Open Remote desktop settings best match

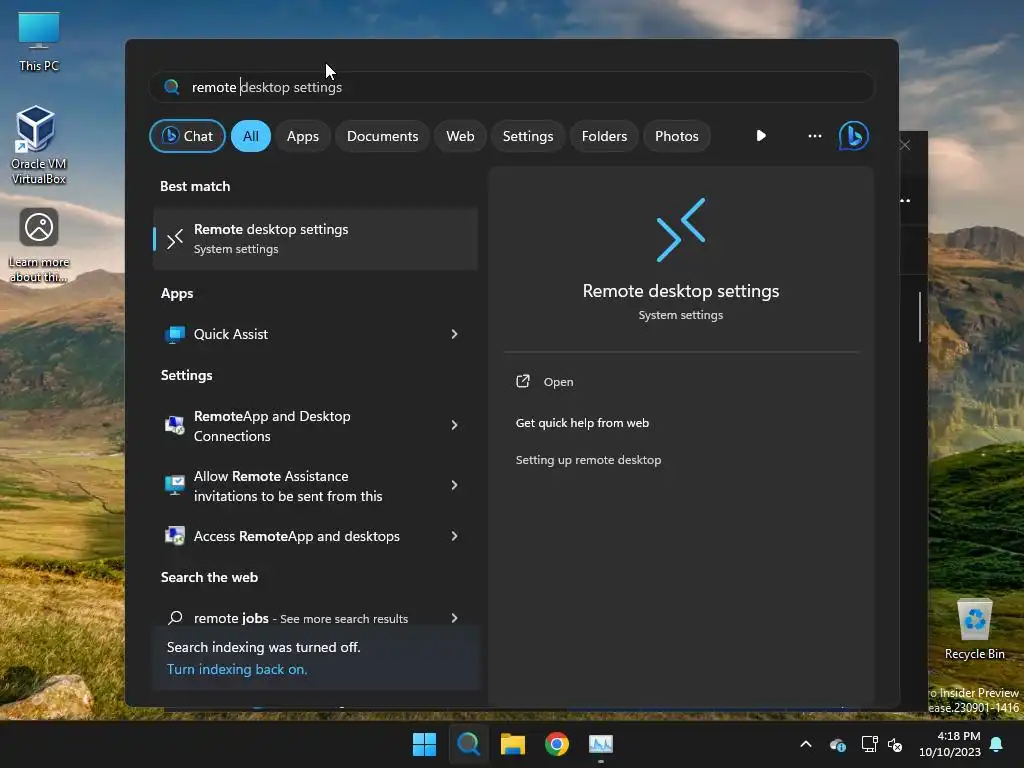(x=315, y=239)
